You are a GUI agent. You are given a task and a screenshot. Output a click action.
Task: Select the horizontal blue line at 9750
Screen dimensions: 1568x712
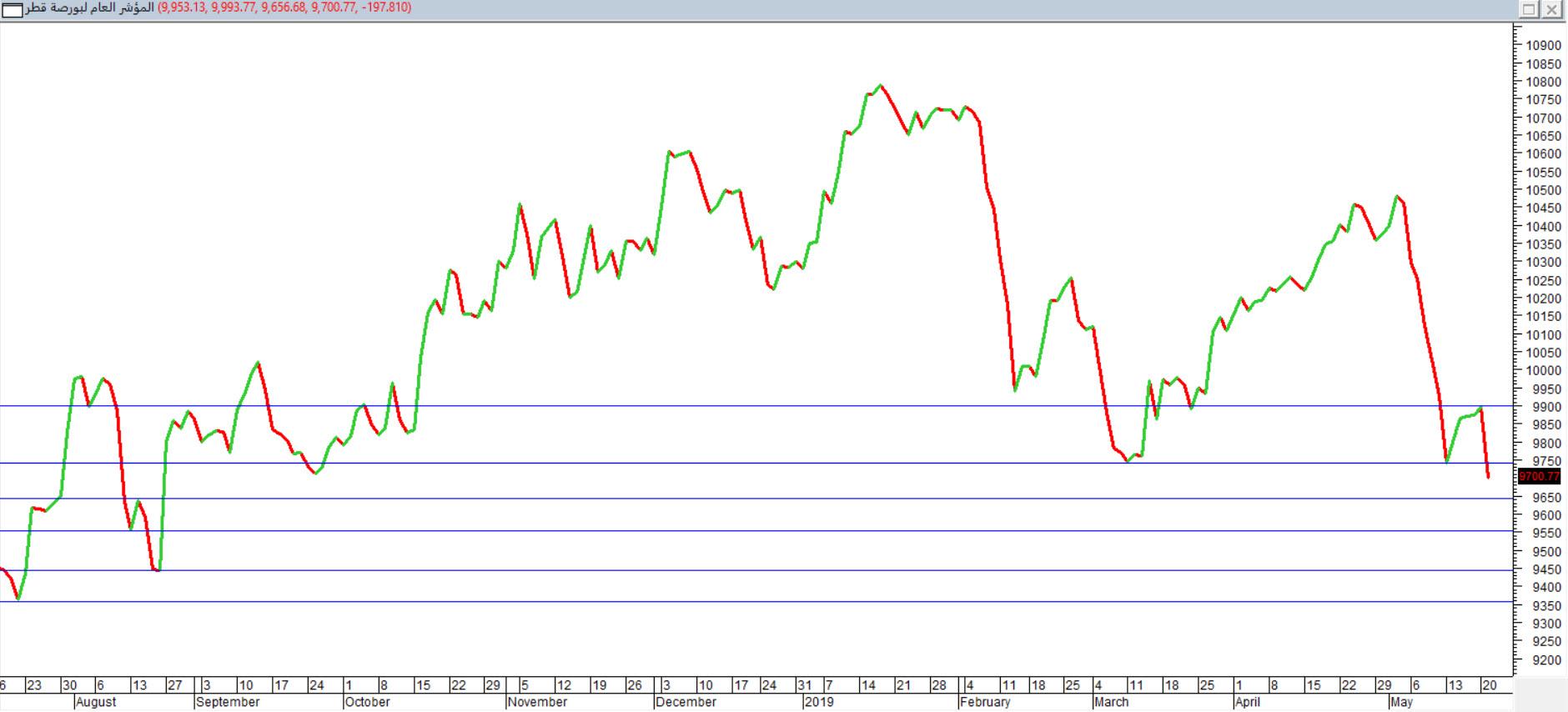(x=755, y=463)
